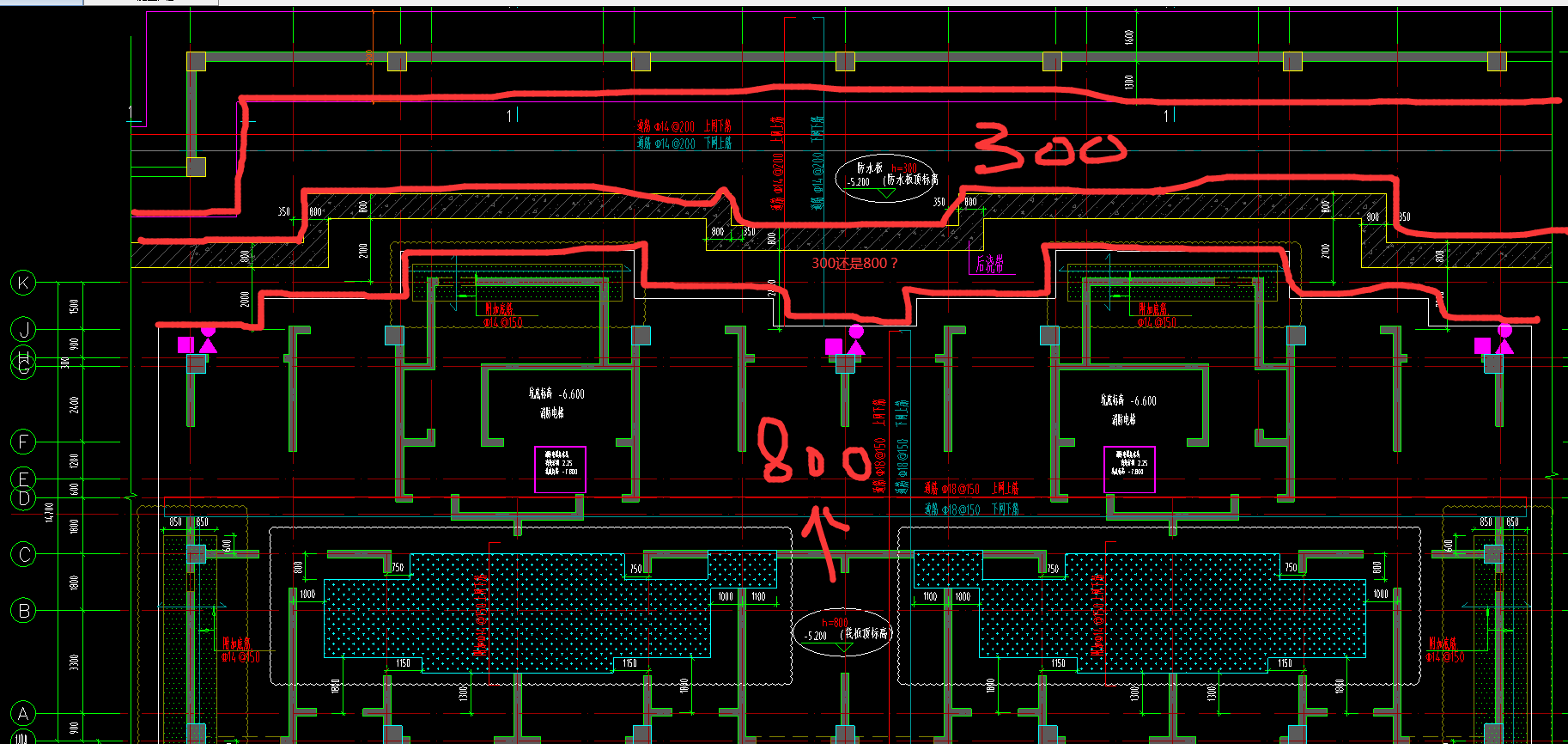The image size is (1568, 744).
Task: Select red horizontal "Φ18@150 上网上筋" rebar note
Action: coord(971,489)
